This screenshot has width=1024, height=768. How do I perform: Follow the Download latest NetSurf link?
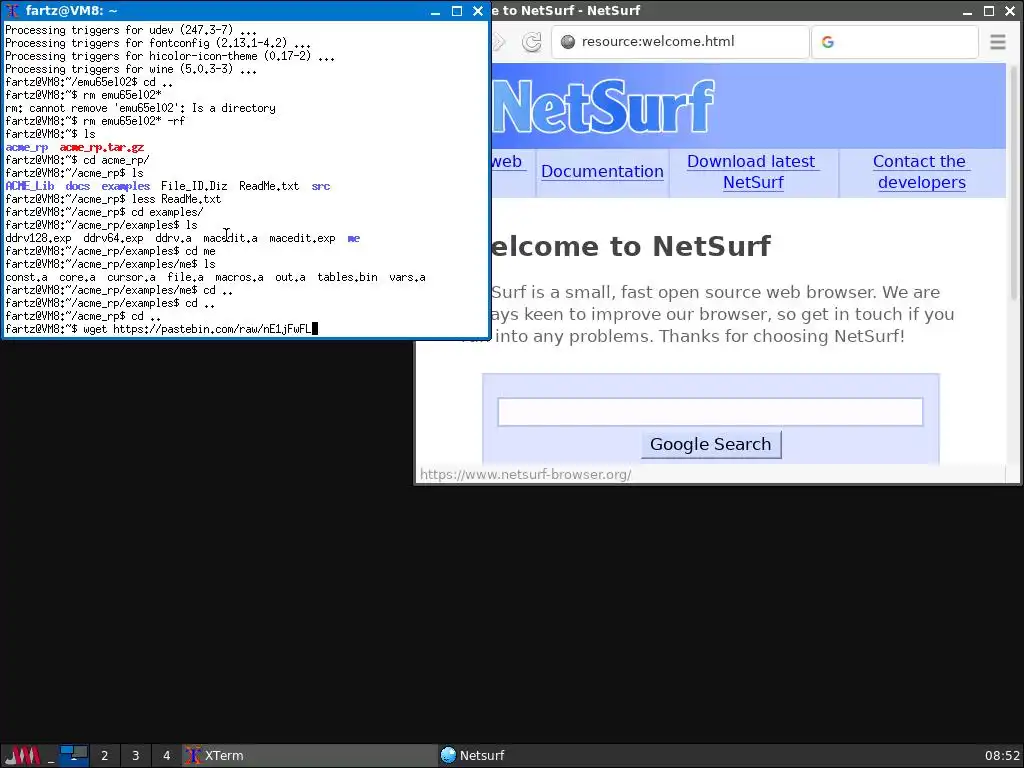pyautogui.click(x=752, y=172)
